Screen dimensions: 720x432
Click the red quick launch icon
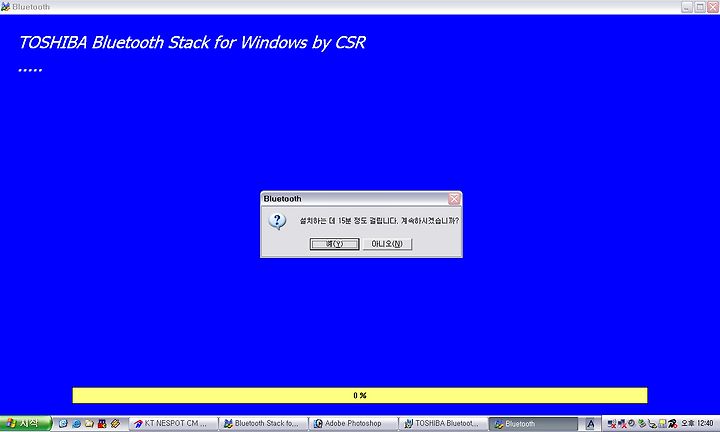[102, 424]
